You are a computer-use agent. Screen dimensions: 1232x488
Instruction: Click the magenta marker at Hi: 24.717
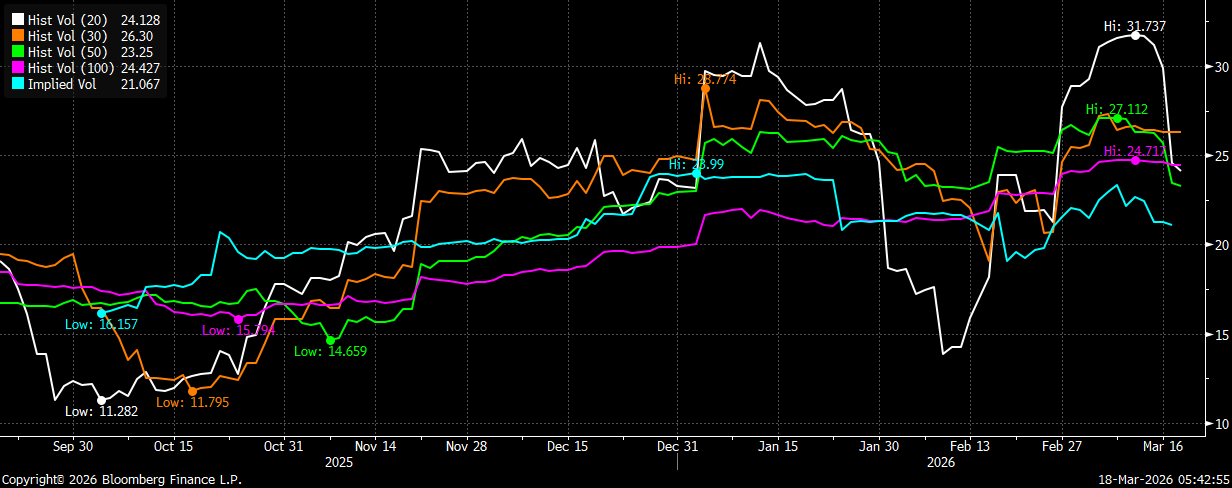(1135, 160)
